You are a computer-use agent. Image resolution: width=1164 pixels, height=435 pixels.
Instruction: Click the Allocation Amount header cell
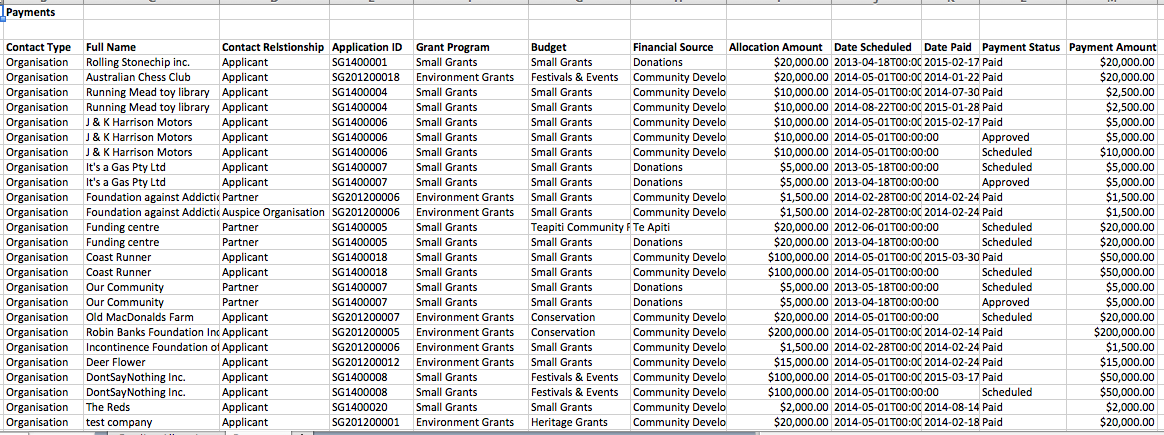click(776, 47)
